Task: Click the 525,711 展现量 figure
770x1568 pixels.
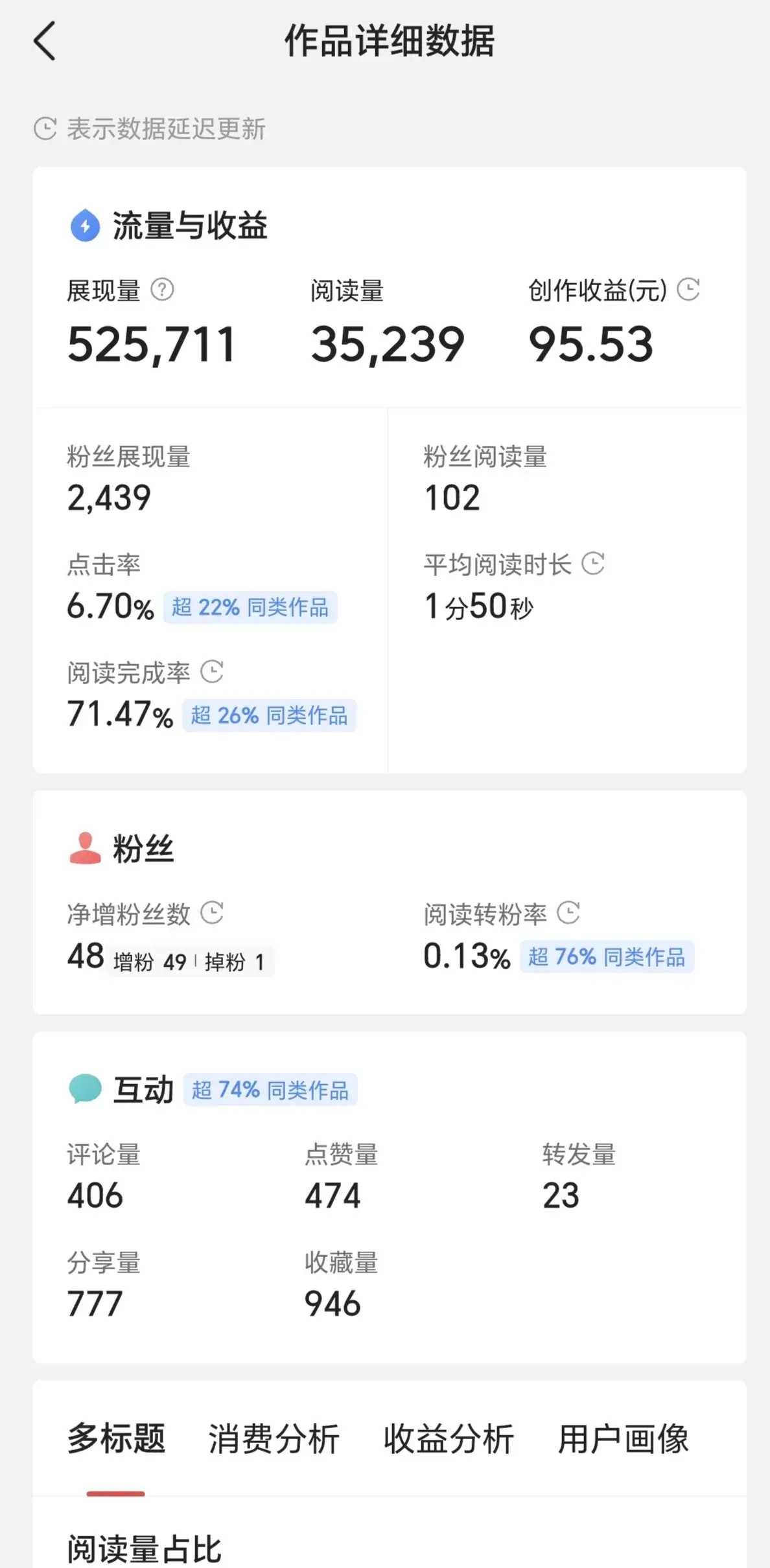Action: pyautogui.click(x=151, y=344)
